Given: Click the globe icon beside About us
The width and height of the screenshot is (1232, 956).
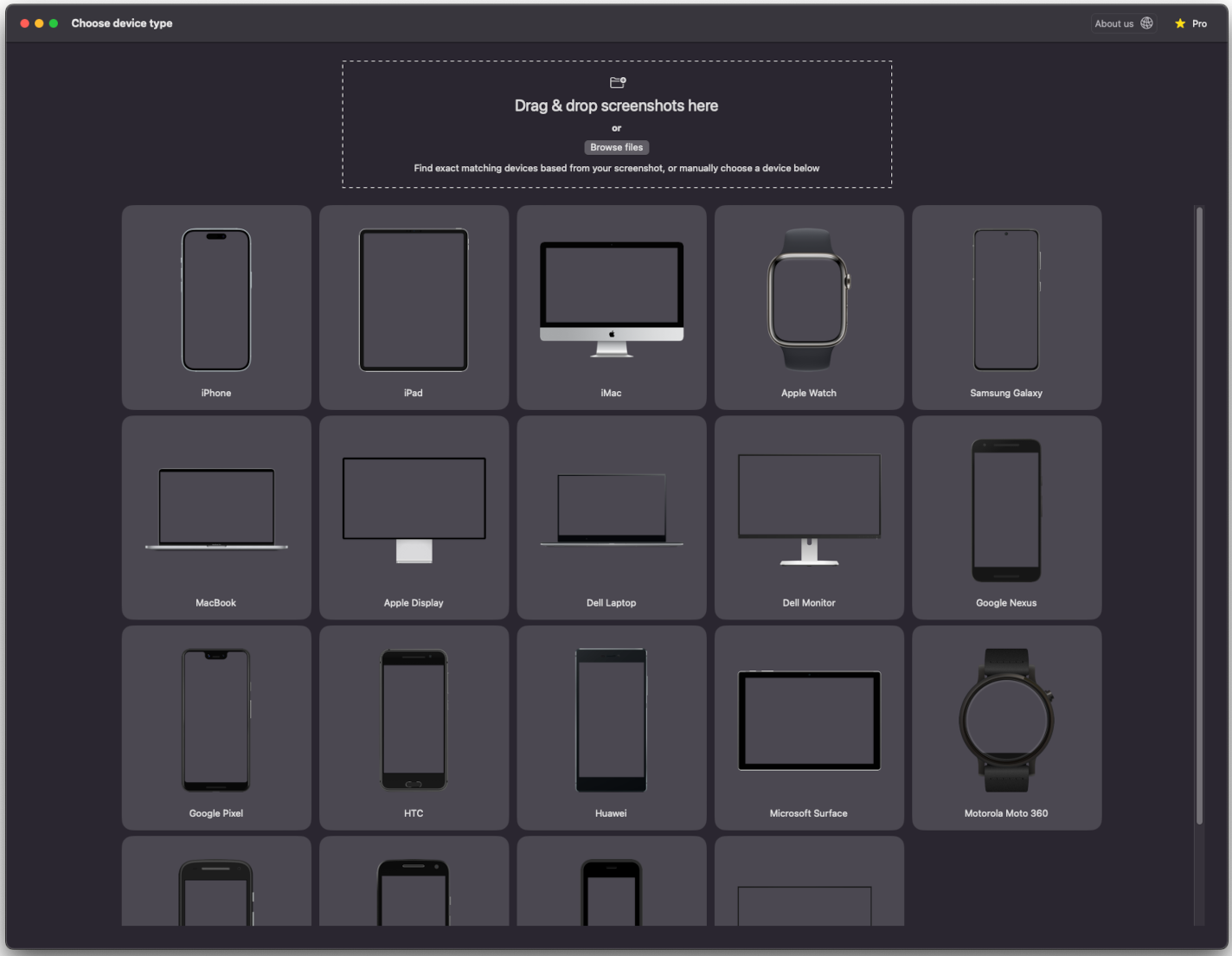Looking at the screenshot, I should point(1146,23).
